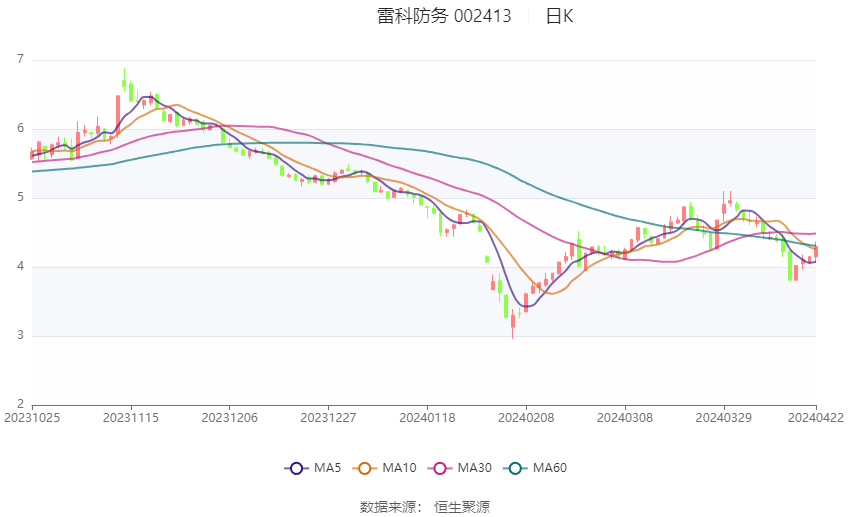Click the MA60 legend label text
This screenshot has width=850, height=517.
(x=550, y=468)
